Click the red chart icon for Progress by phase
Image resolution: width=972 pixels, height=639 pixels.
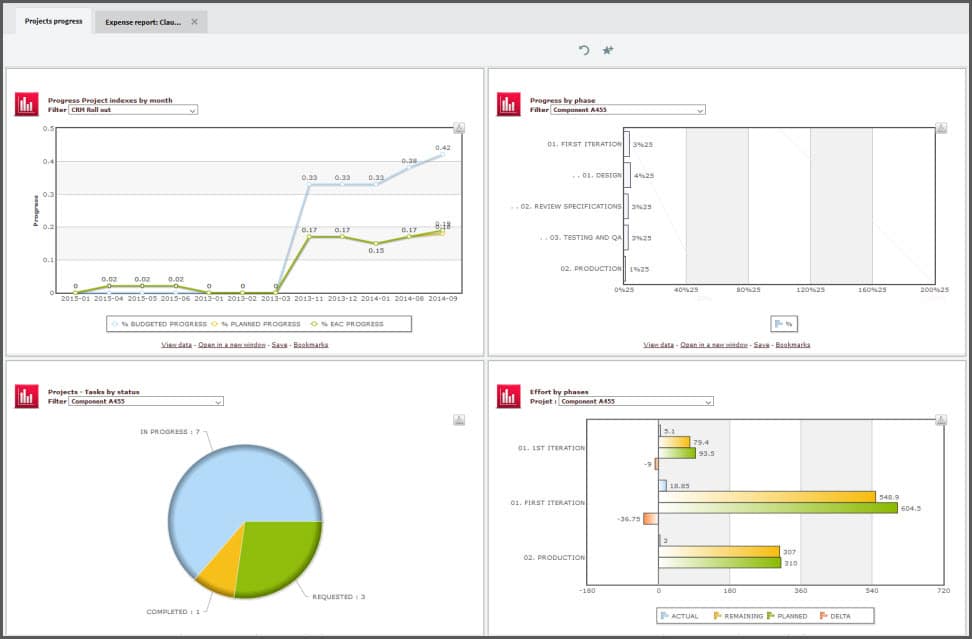[x=509, y=104]
